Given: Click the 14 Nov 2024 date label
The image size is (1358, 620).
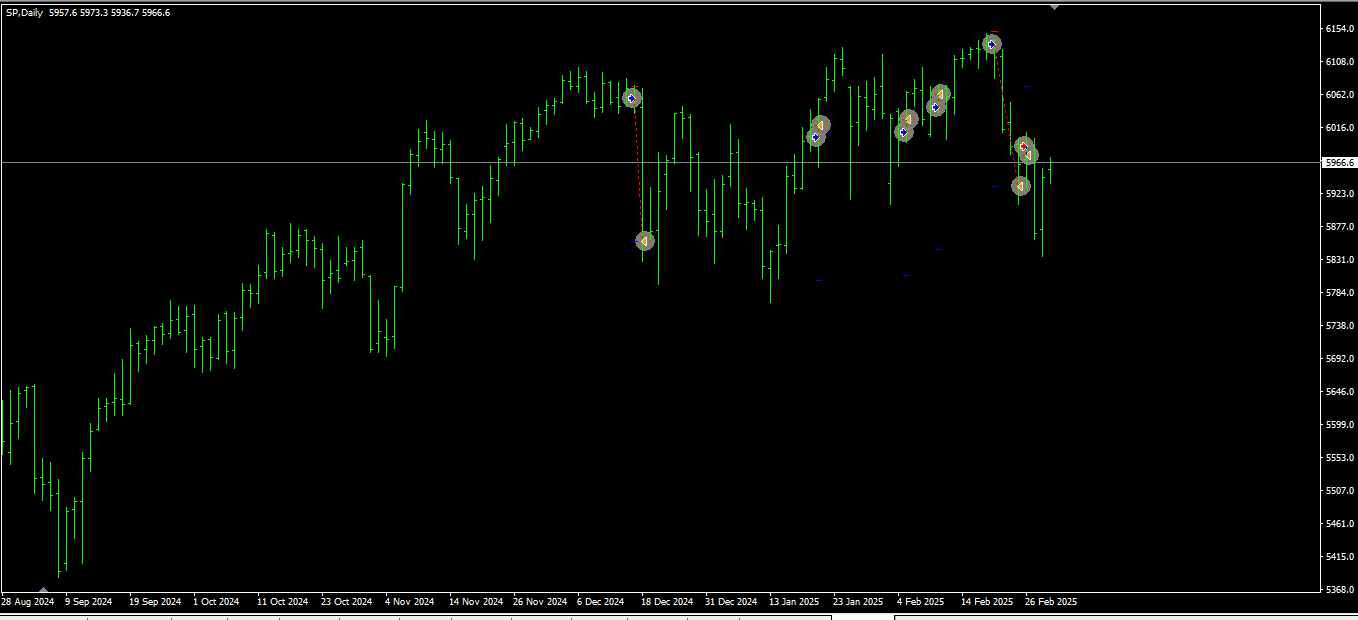Looking at the screenshot, I should pyautogui.click(x=475, y=602).
